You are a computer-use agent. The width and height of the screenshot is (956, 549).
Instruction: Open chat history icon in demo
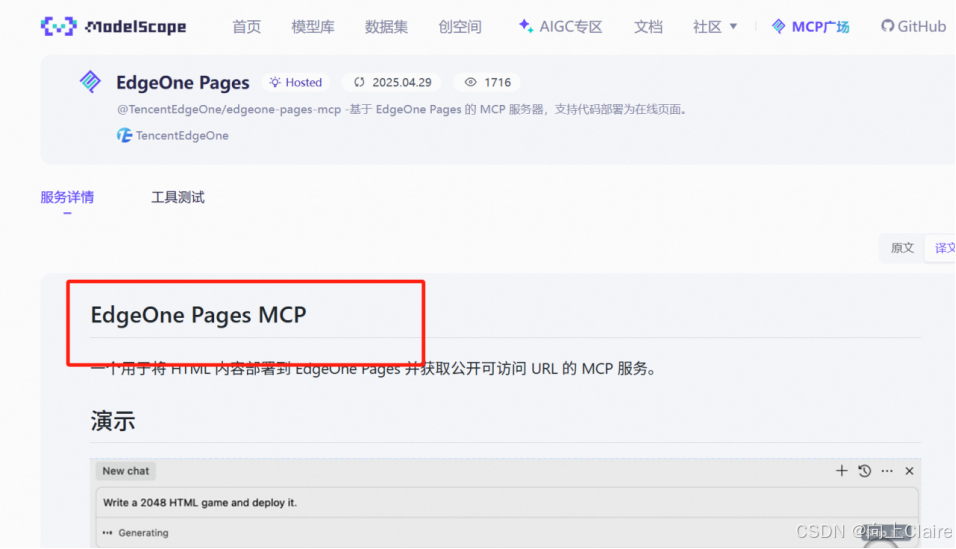pyautogui.click(x=865, y=470)
